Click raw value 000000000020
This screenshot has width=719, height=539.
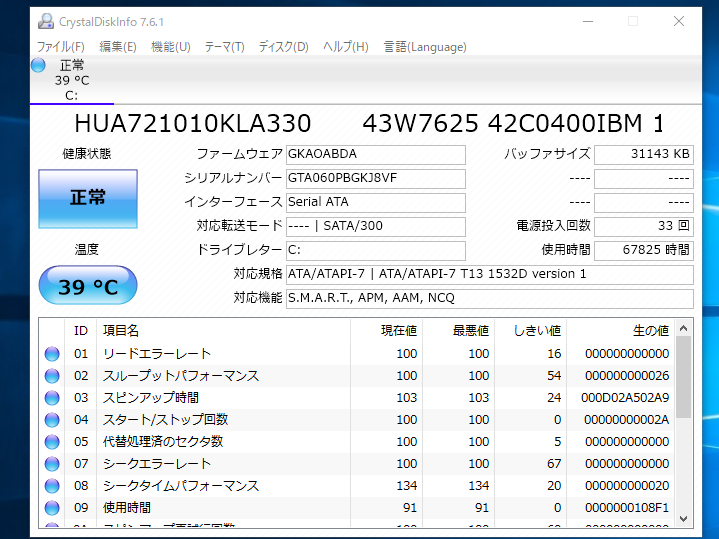(x=627, y=486)
